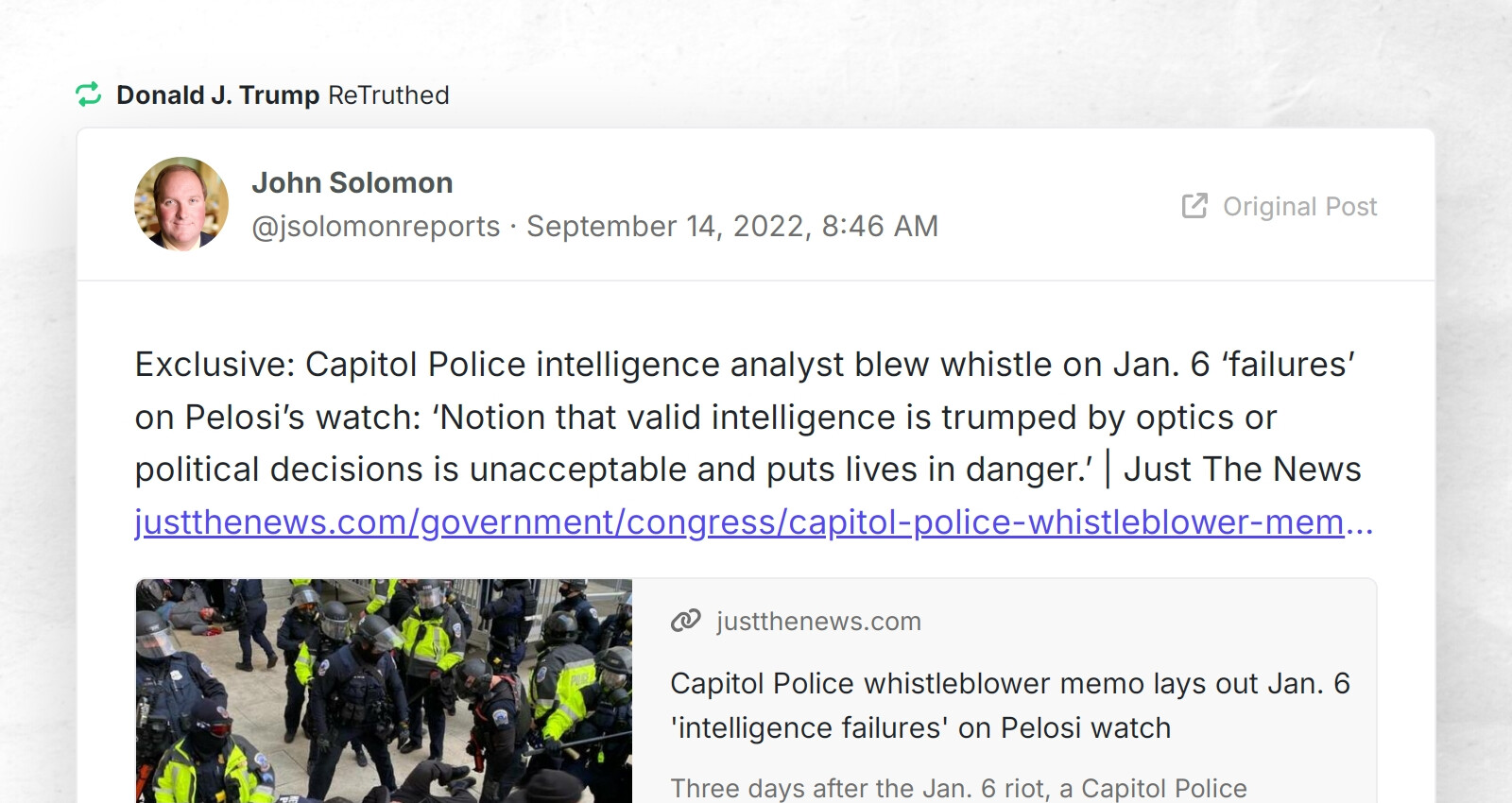Open the Original Post link
This screenshot has width=1512, height=803.
tap(1299, 207)
